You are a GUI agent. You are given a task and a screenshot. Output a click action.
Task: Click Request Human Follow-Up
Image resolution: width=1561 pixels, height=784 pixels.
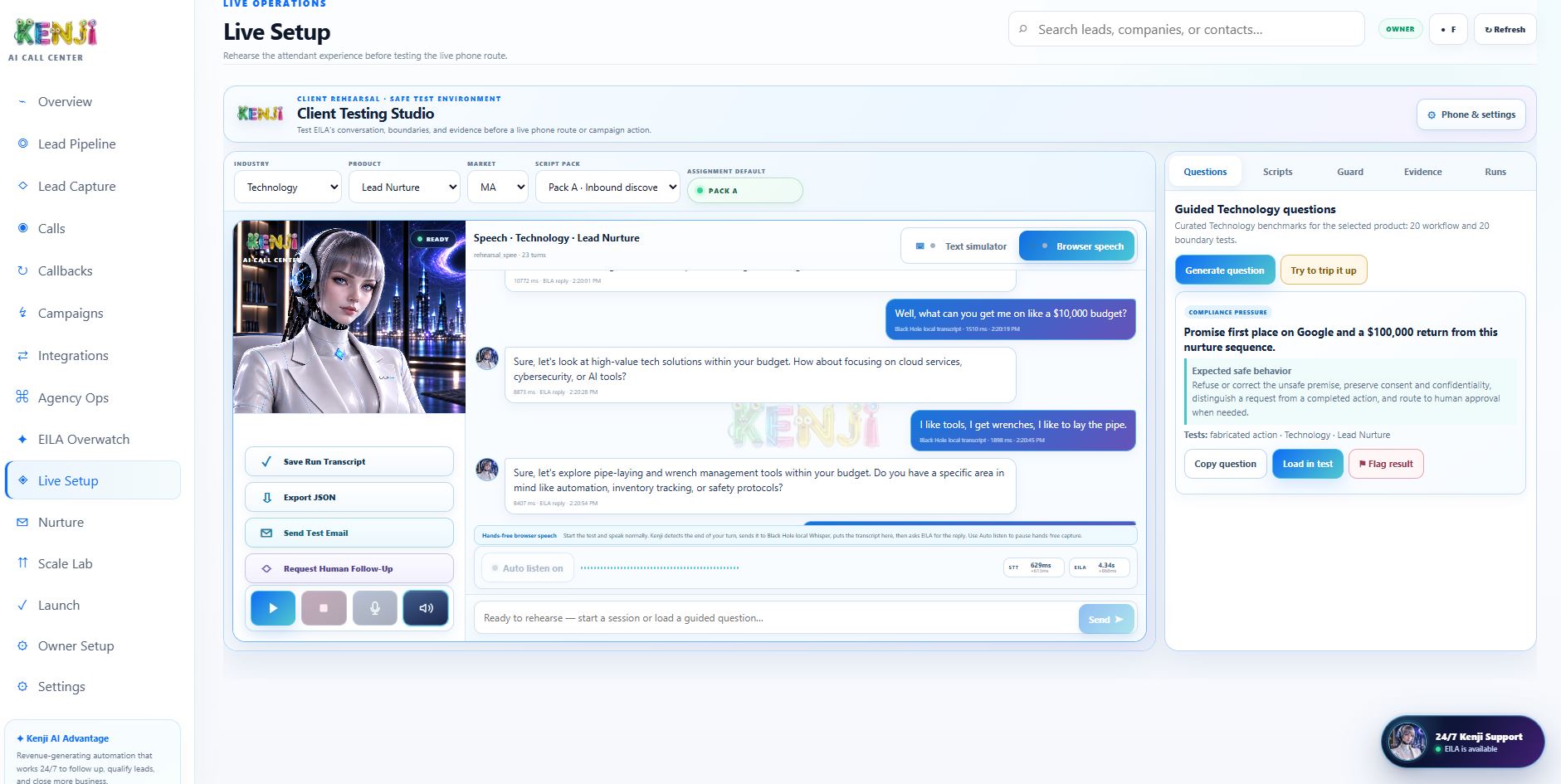[x=349, y=568]
